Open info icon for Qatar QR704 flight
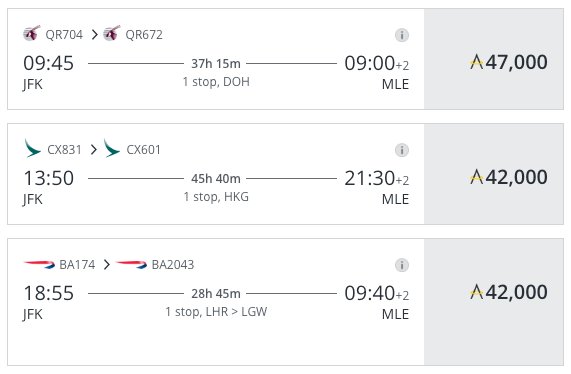 [402, 35]
